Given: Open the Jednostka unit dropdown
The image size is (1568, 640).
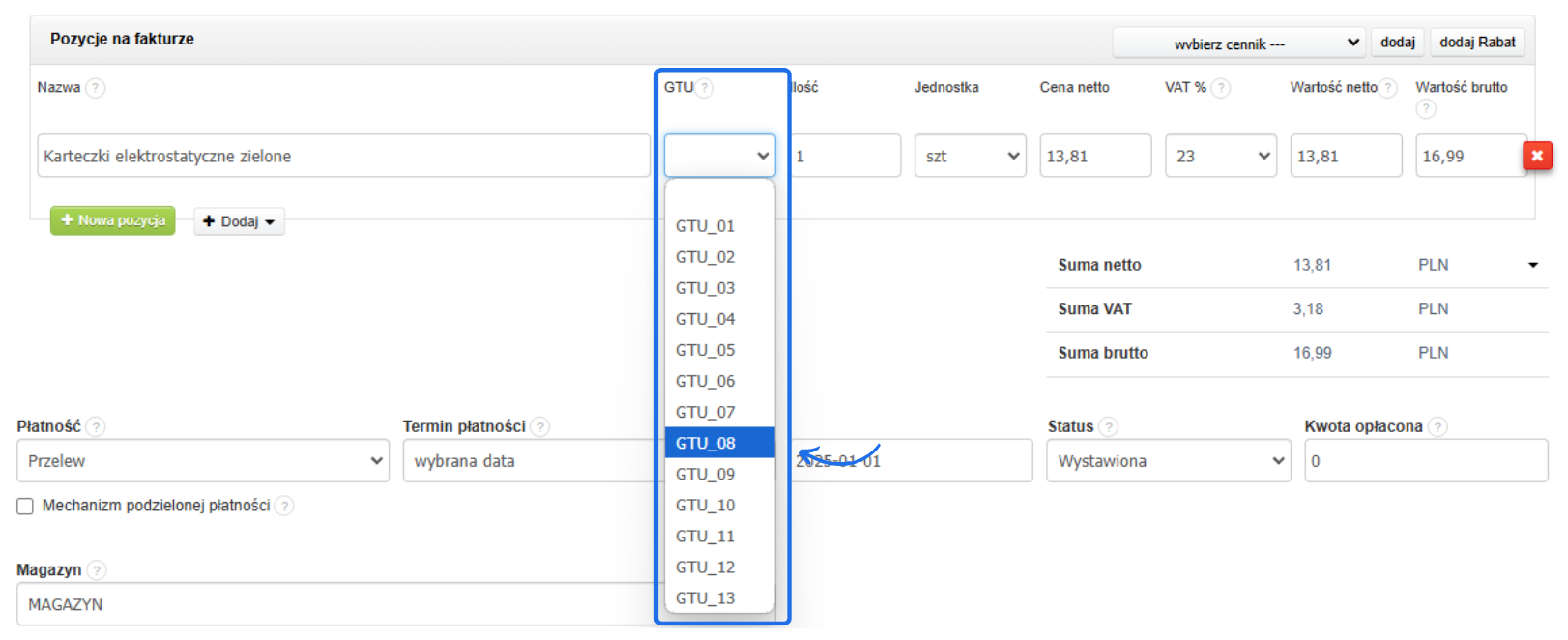Looking at the screenshot, I should tap(970, 156).
